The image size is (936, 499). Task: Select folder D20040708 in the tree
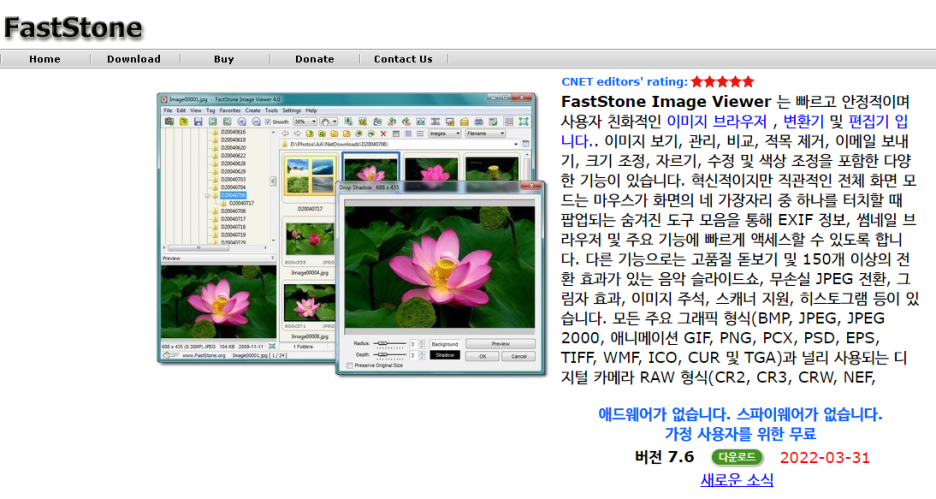pyautogui.click(x=233, y=211)
